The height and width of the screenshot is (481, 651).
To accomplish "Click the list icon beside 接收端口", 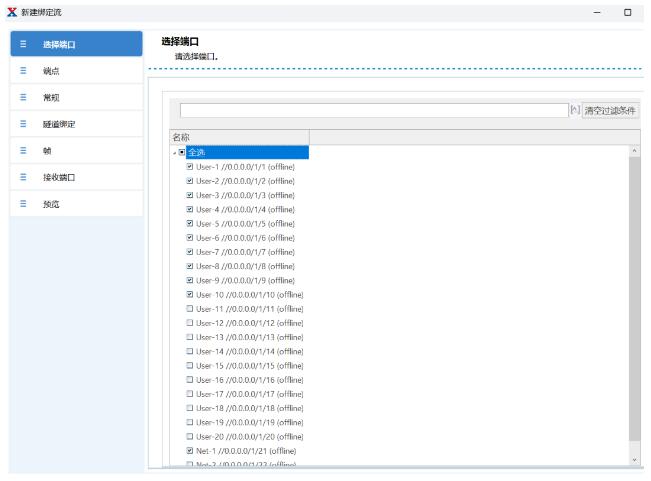I will point(22,177).
